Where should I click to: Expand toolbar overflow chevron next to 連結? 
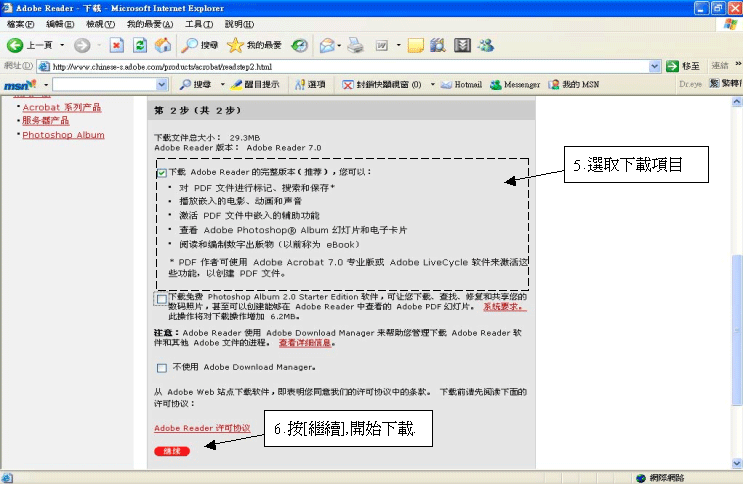[x=738, y=64]
